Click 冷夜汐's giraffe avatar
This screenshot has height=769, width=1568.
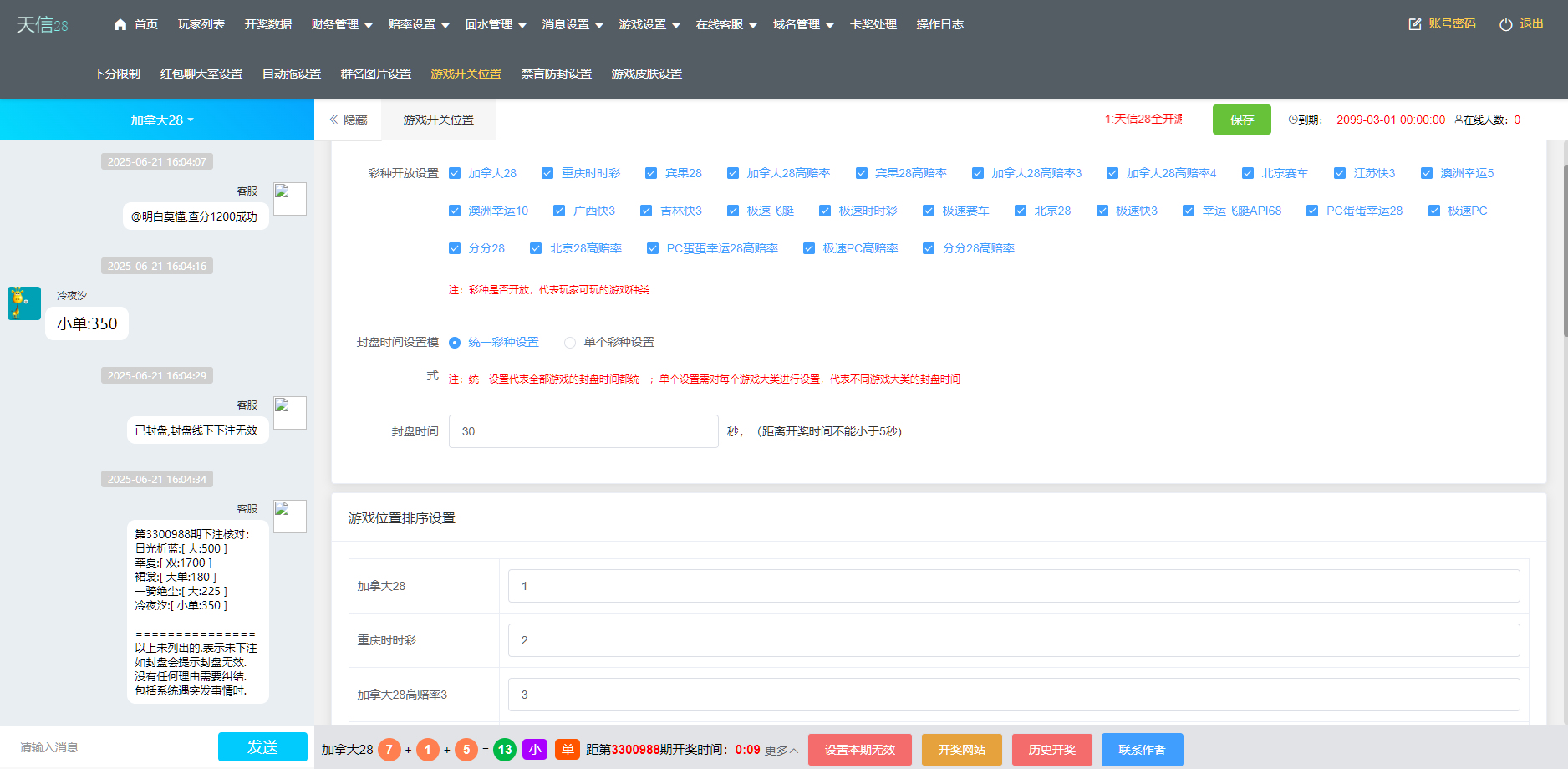[23, 303]
